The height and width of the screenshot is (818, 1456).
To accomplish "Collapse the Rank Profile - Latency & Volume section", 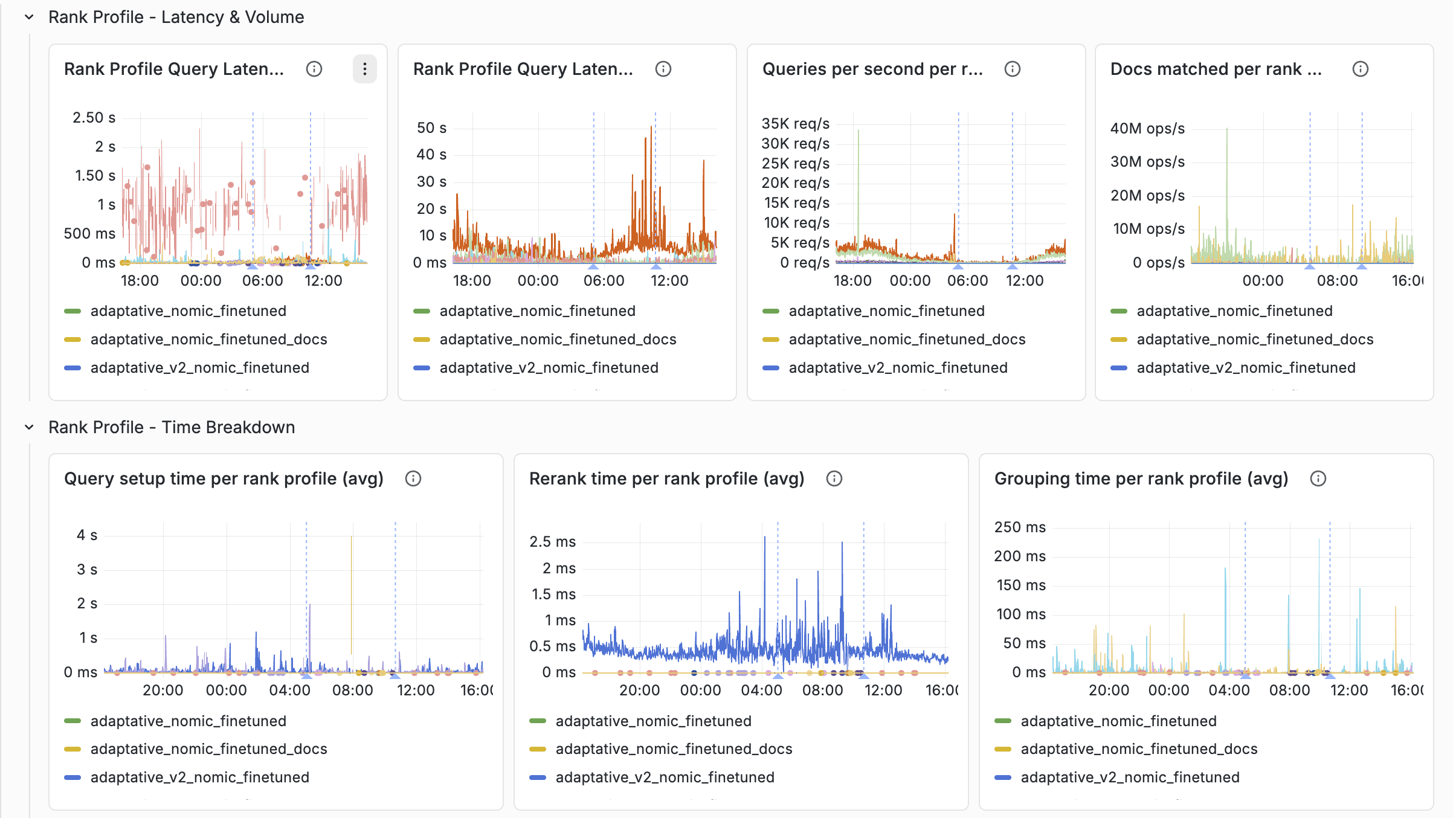I will 28,17.
